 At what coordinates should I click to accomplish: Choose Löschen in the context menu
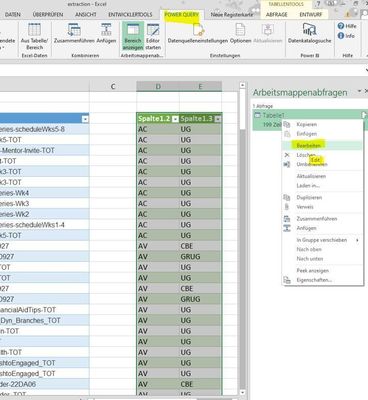(x=322, y=155)
